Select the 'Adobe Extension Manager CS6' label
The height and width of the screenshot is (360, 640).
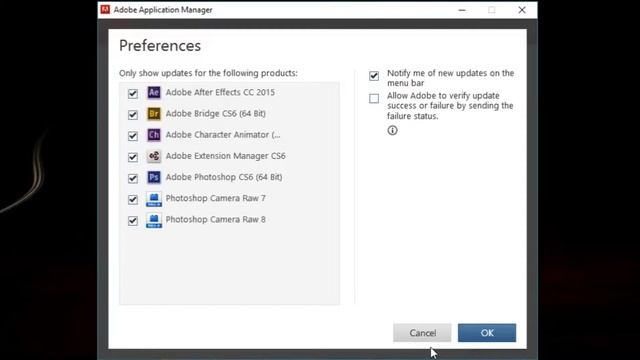[x=225, y=156]
